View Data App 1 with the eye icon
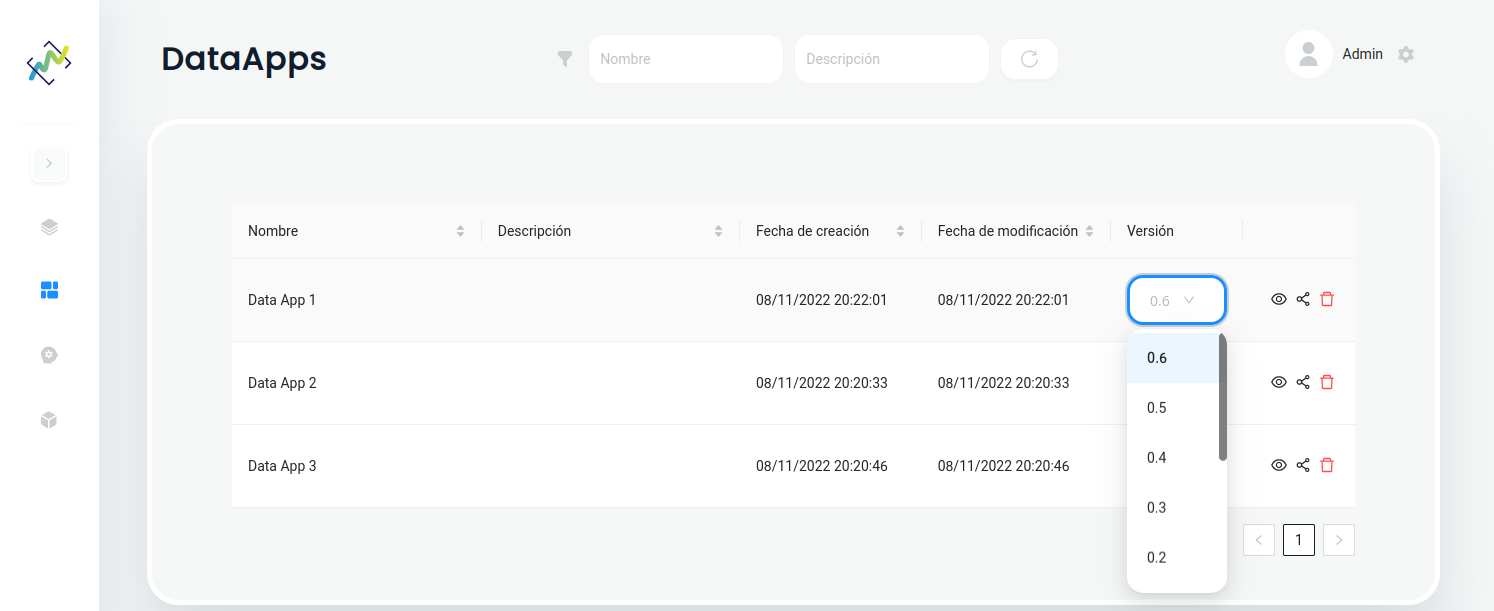This screenshot has width=1494, height=611. tap(1278, 299)
